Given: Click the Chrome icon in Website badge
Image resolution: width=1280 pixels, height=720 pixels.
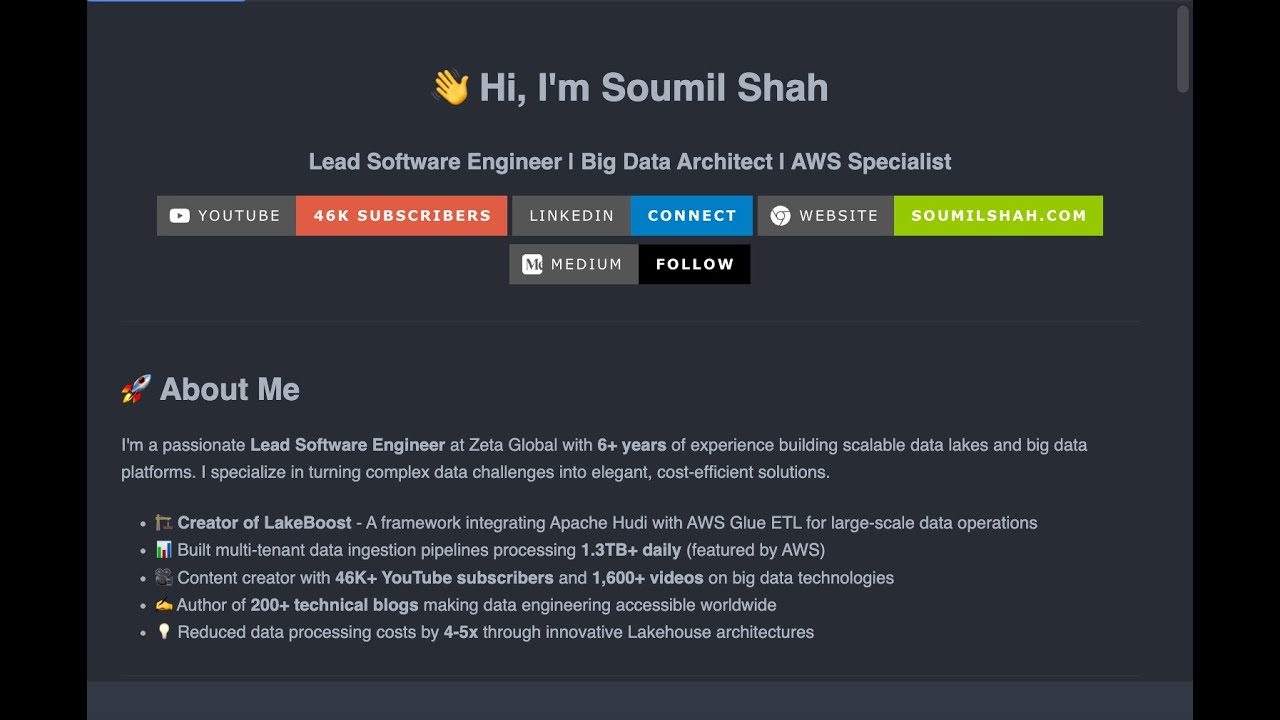Looking at the screenshot, I should (x=780, y=216).
